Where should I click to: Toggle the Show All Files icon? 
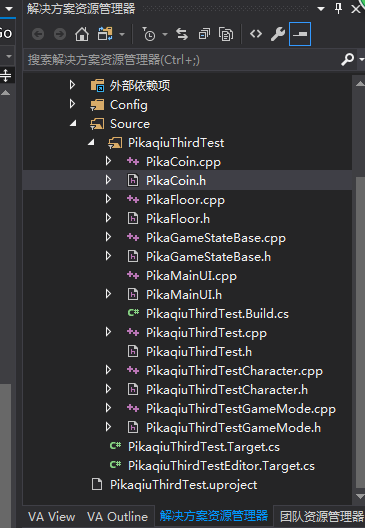click(226, 34)
